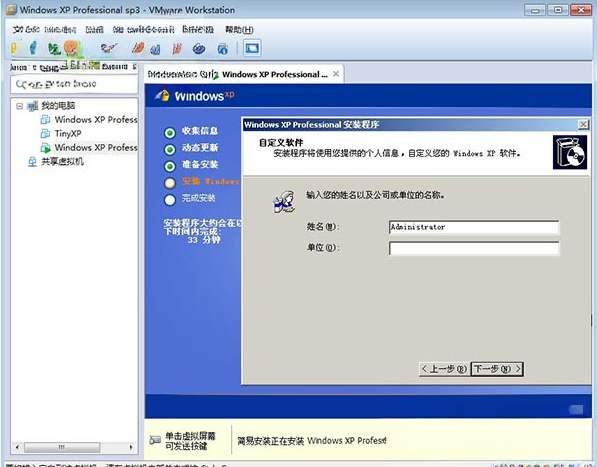Click the yellow power toolbar icon
The height and width of the screenshot is (467, 597).
coord(14,48)
